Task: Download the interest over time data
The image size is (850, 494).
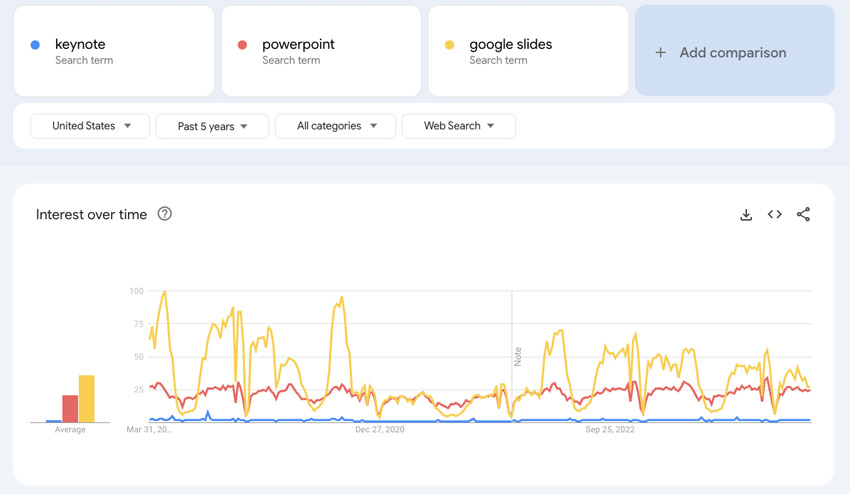Action: (x=746, y=215)
